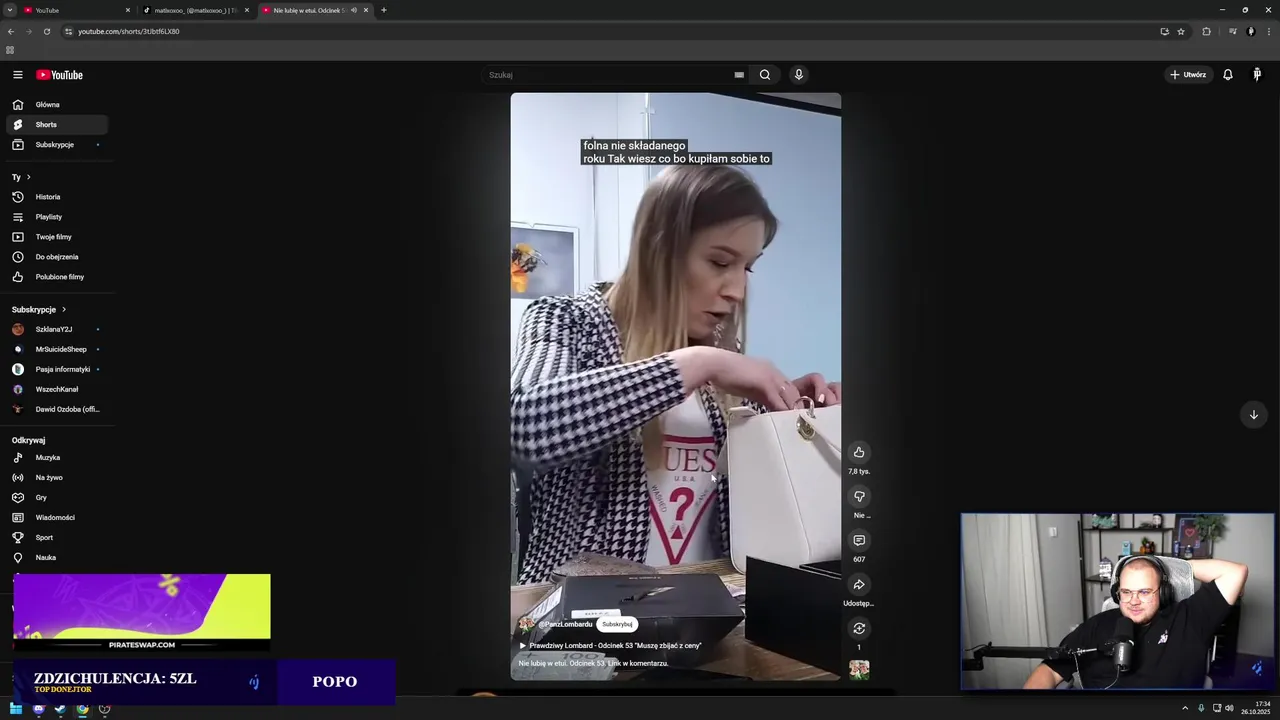
Task: Open Do obejrzenia in the sidebar
Action: [x=56, y=257]
